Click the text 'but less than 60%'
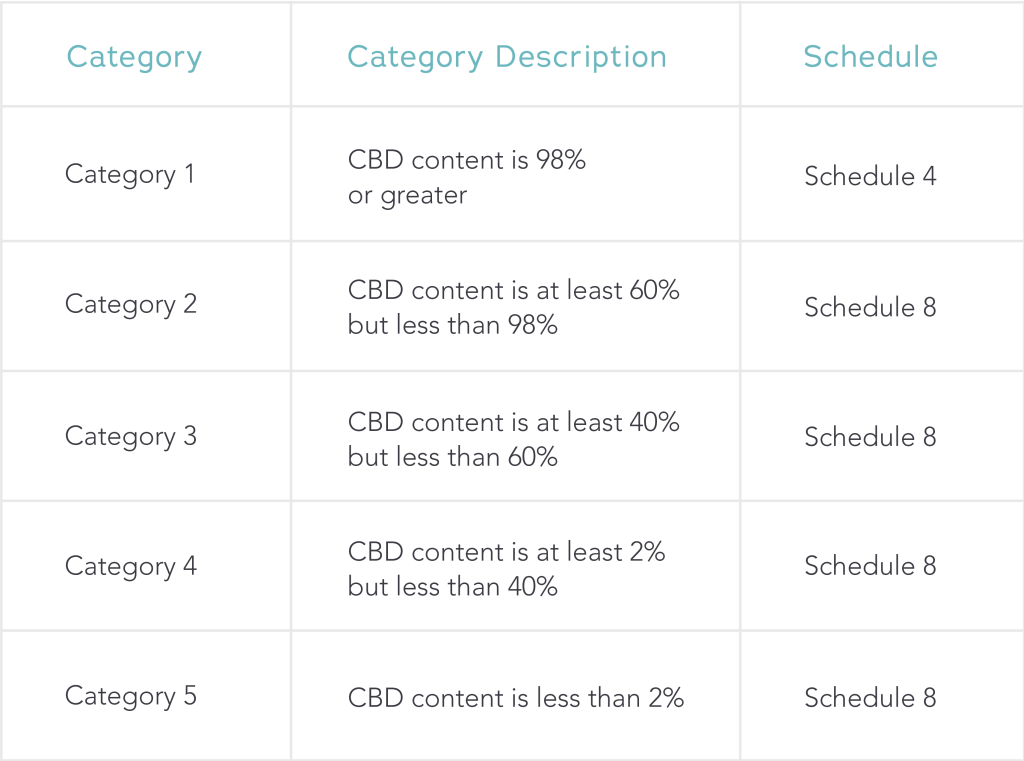Screen dimensions: 1024x761 click(x=453, y=457)
